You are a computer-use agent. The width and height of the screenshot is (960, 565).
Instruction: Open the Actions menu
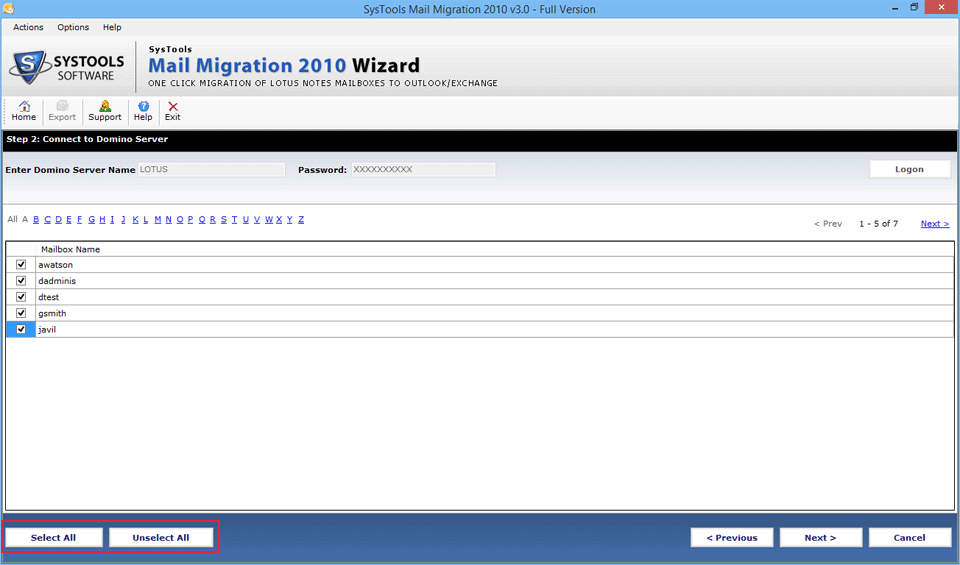pos(28,27)
